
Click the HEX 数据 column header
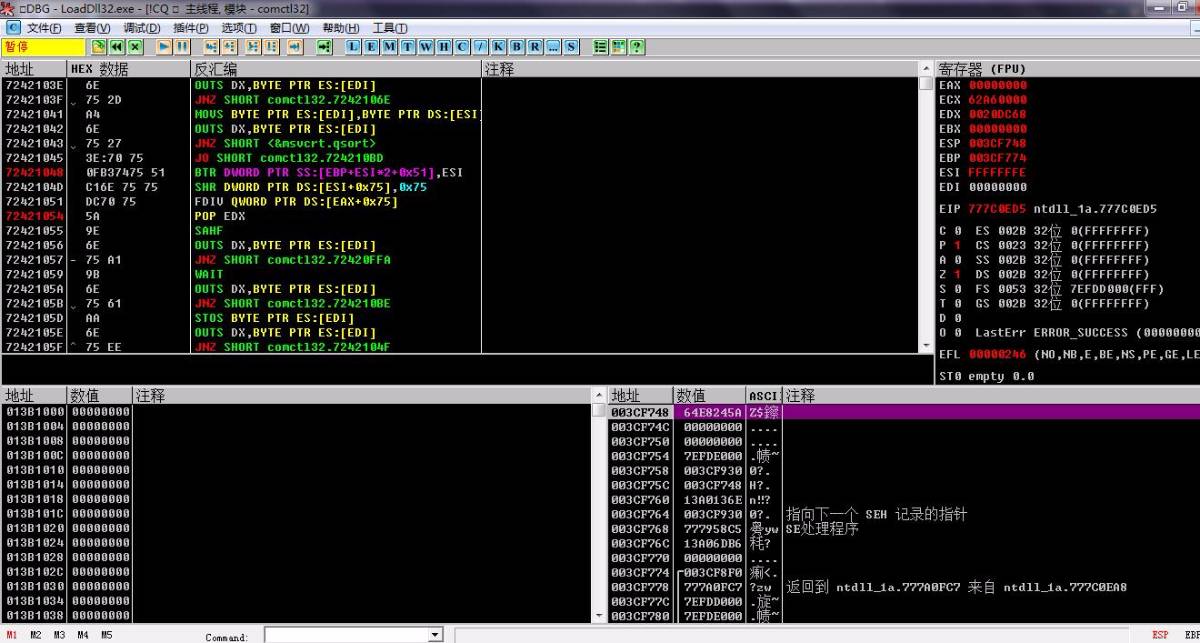tap(129, 69)
